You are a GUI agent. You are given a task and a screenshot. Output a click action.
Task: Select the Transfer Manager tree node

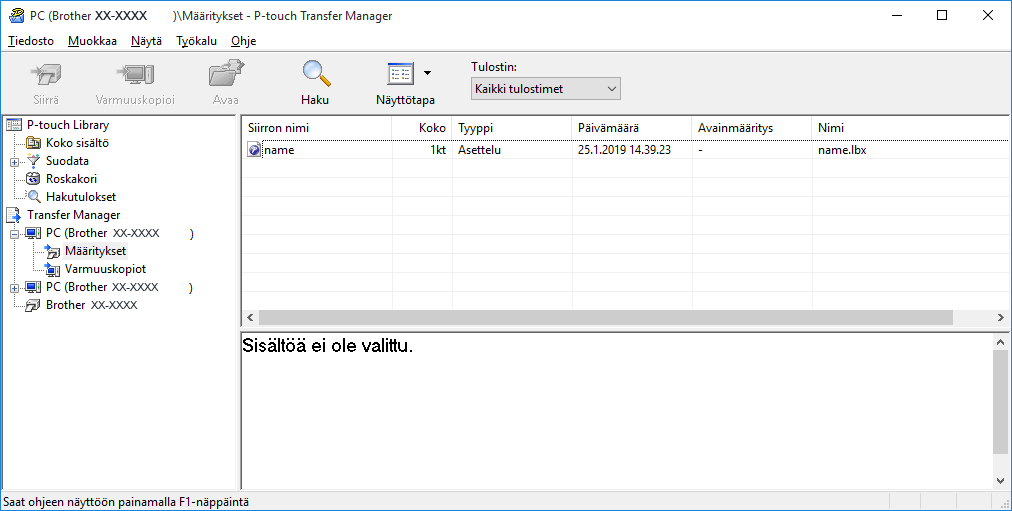click(x=74, y=215)
